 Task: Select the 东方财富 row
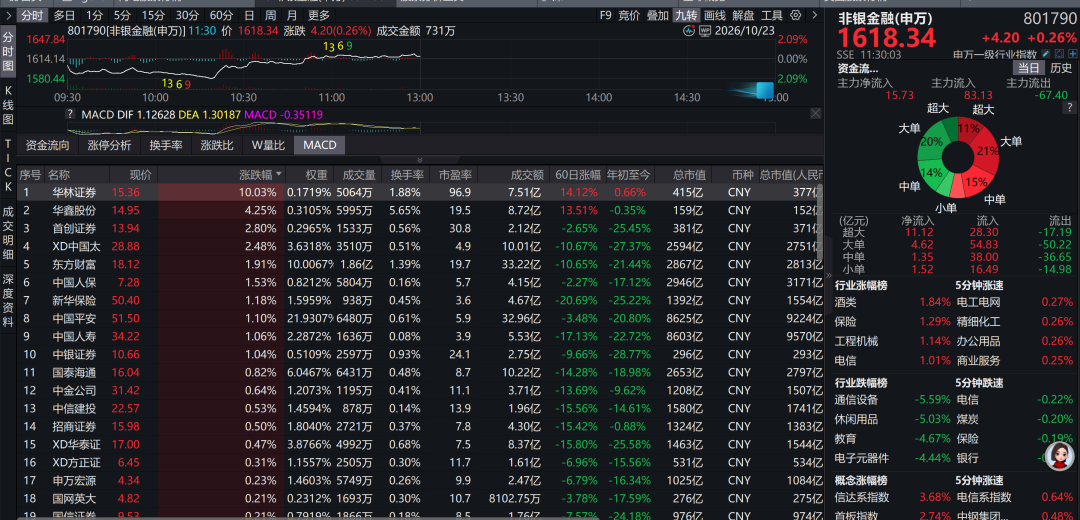pos(420,264)
